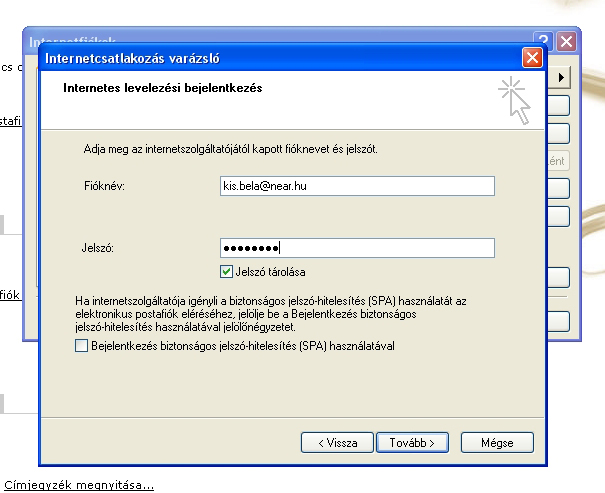Image resolution: width=605 pixels, height=493 pixels.
Task: Close the Internetcsatlakozás varázsló dialog
Action: coord(531,59)
